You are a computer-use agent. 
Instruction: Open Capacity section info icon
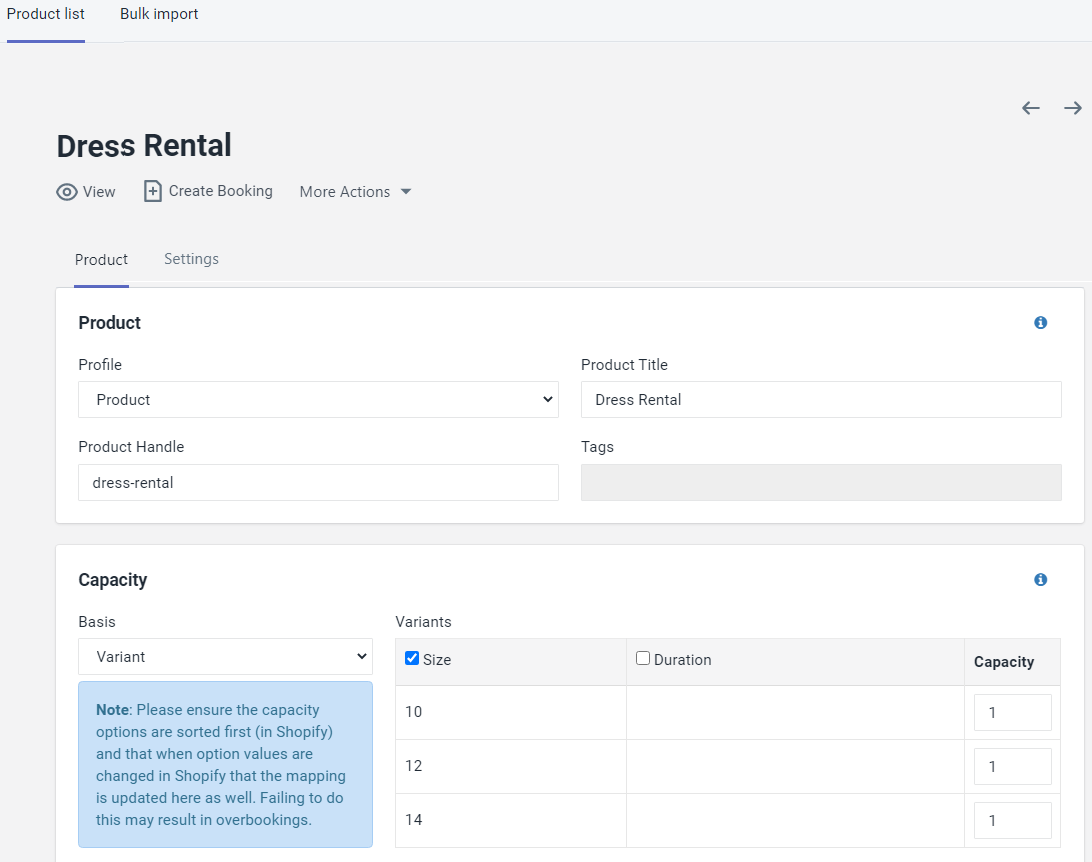[x=1040, y=579]
